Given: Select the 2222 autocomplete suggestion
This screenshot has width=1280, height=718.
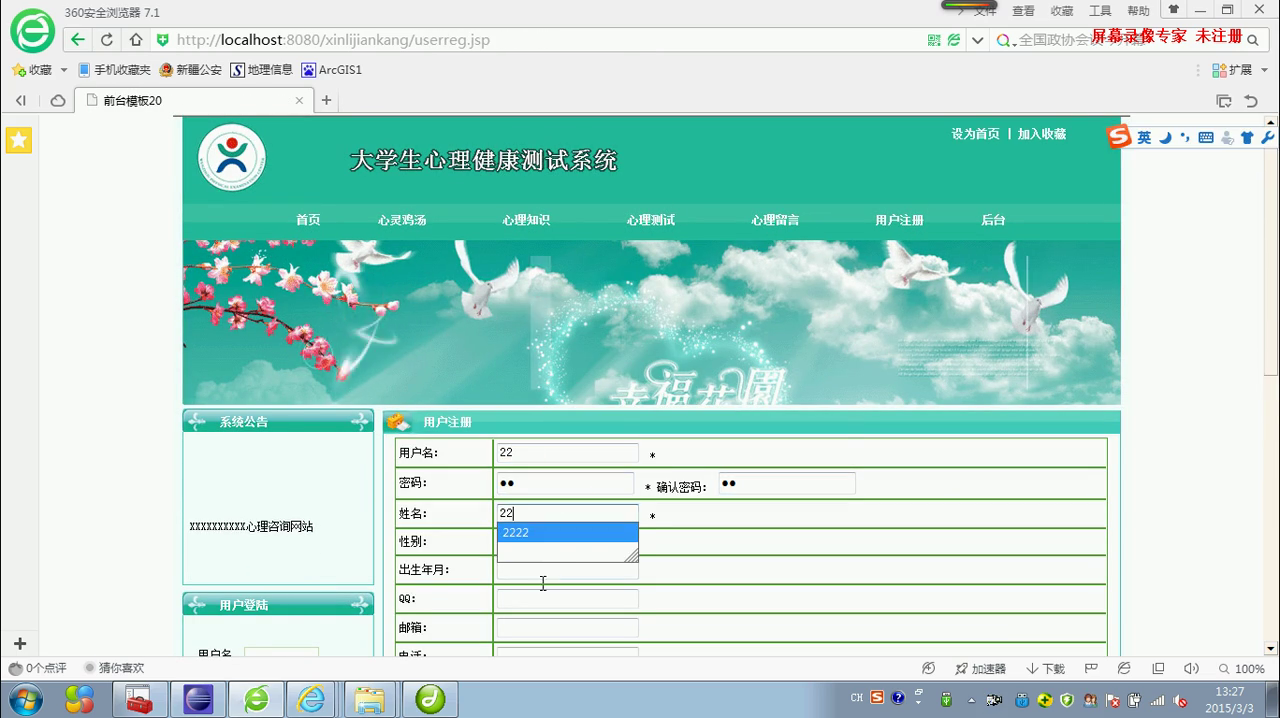Looking at the screenshot, I should coord(567,532).
